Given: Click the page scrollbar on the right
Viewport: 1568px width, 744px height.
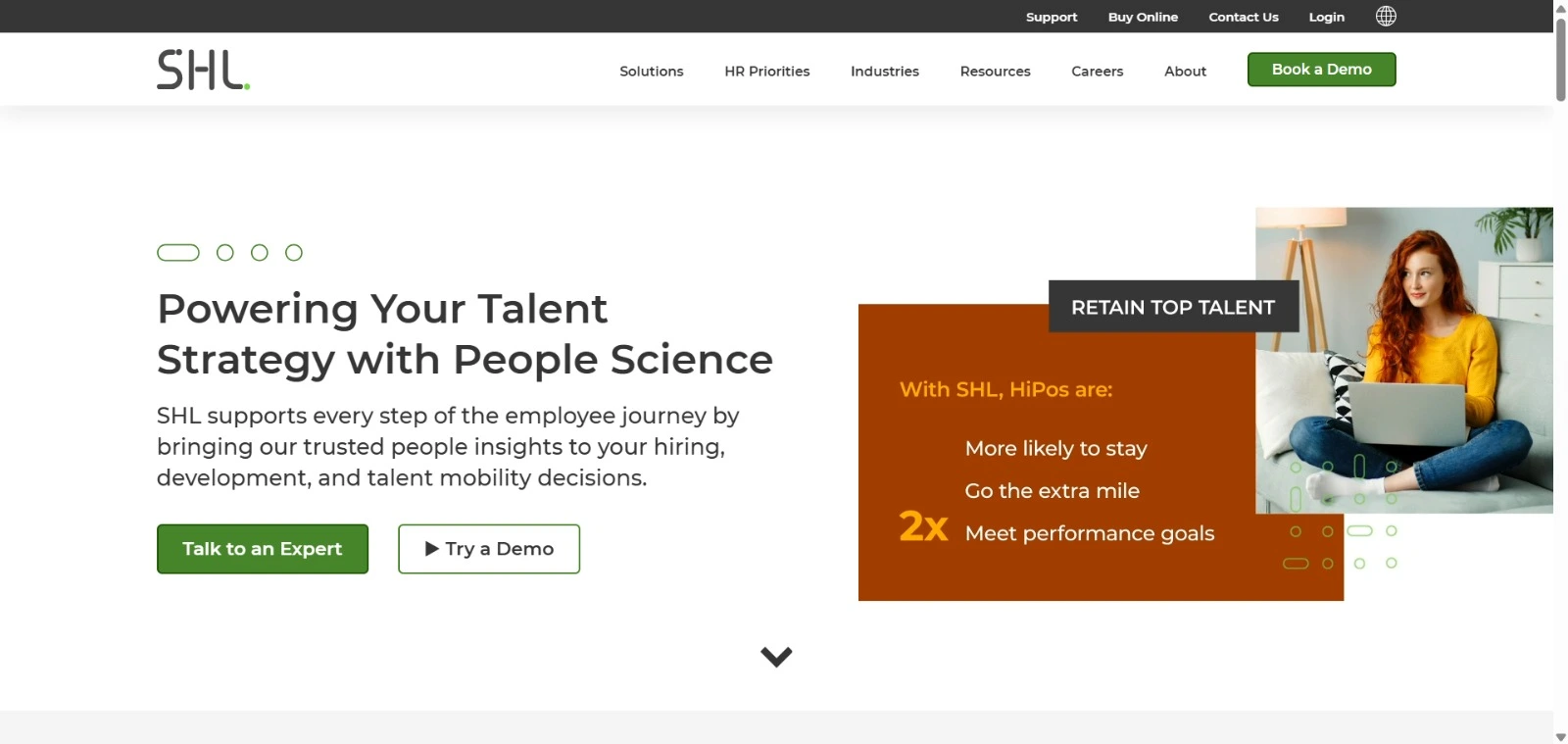Looking at the screenshot, I should [1557, 59].
